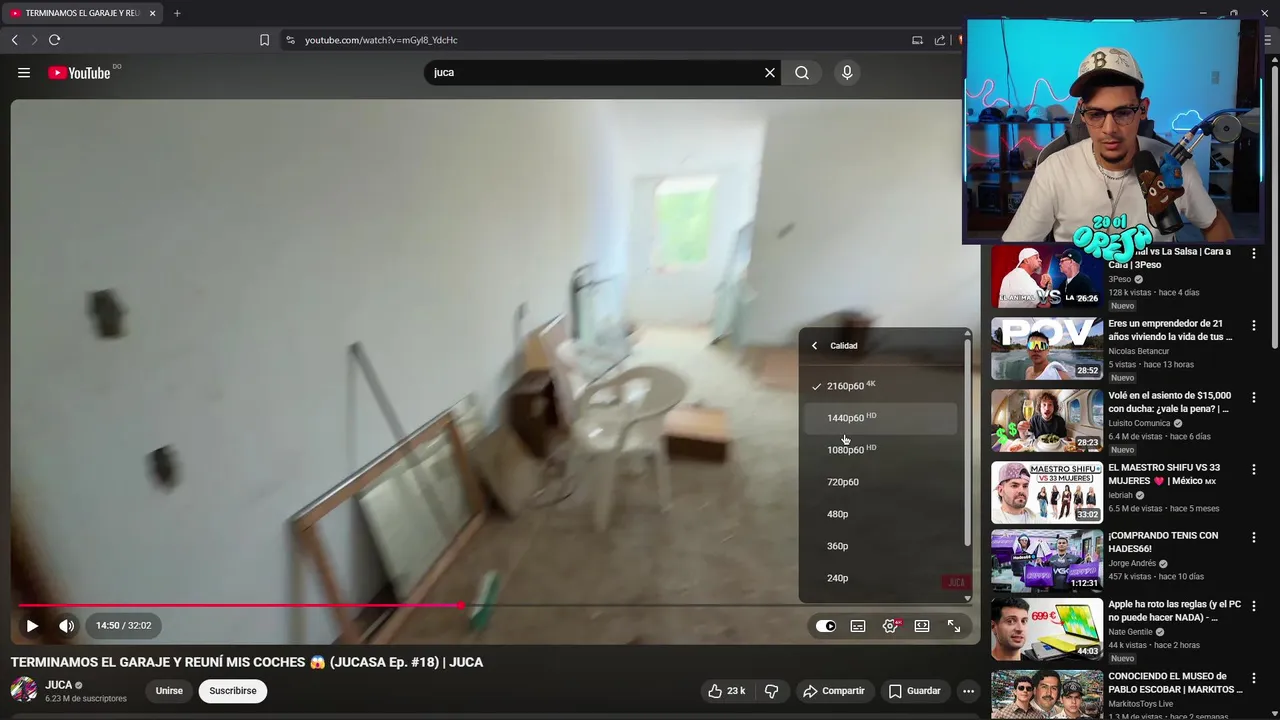Click the Suscribirse button
The image size is (1280, 720).
click(233, 691)
